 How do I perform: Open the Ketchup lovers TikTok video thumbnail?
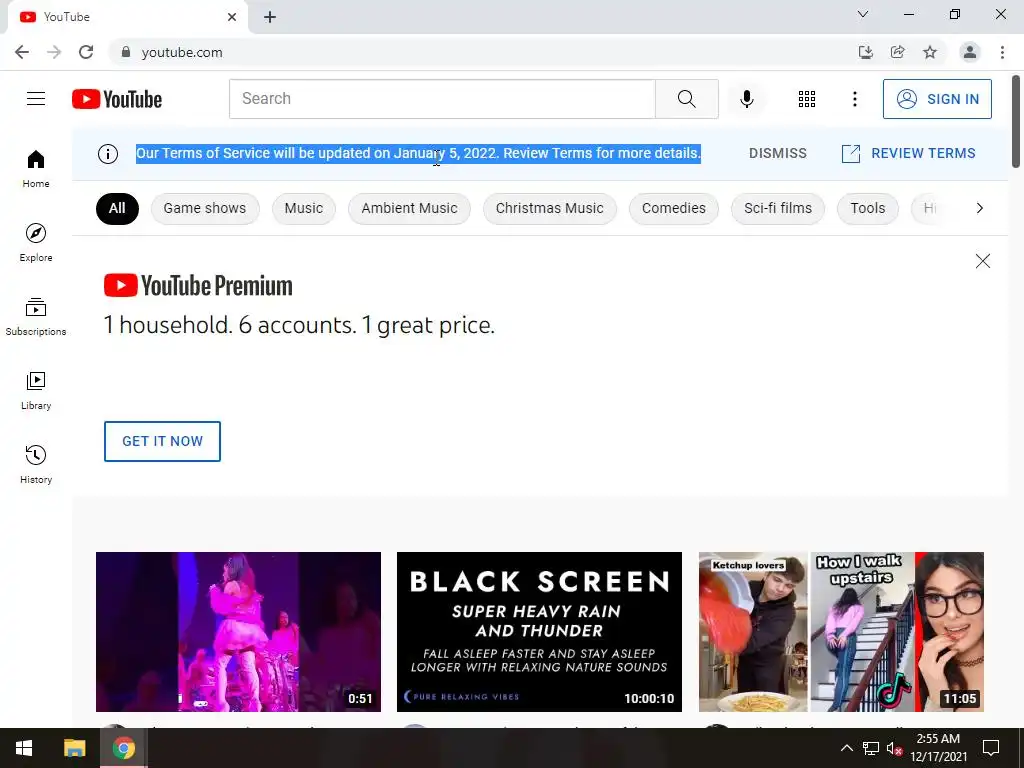coord(841,632)
